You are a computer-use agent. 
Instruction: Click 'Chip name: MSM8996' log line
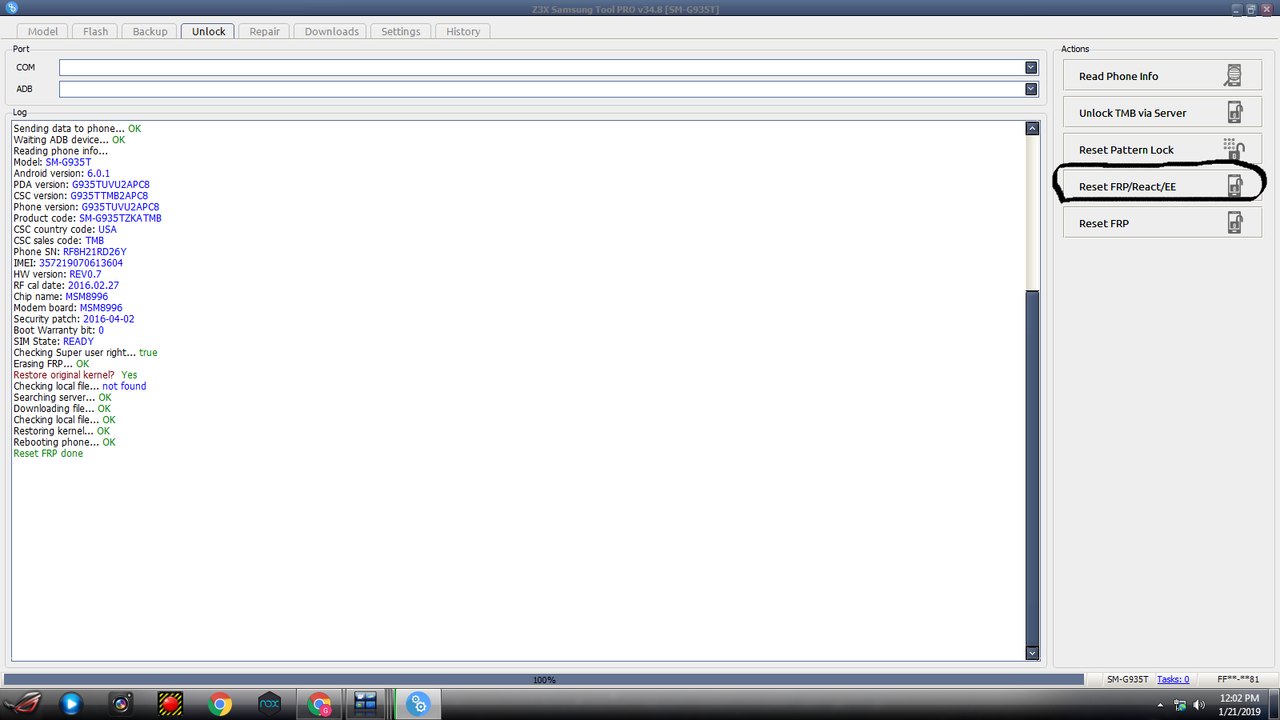tap(61, 297)
